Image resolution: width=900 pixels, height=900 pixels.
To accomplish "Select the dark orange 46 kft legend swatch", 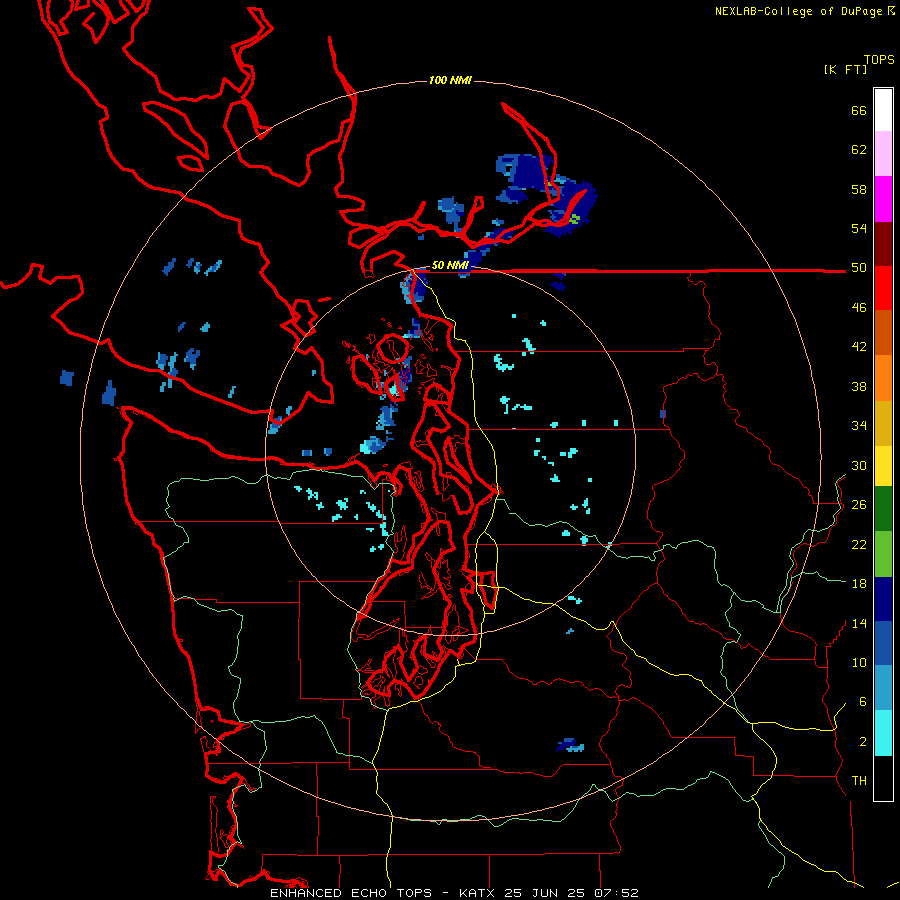I will click(x=883, y=332).
